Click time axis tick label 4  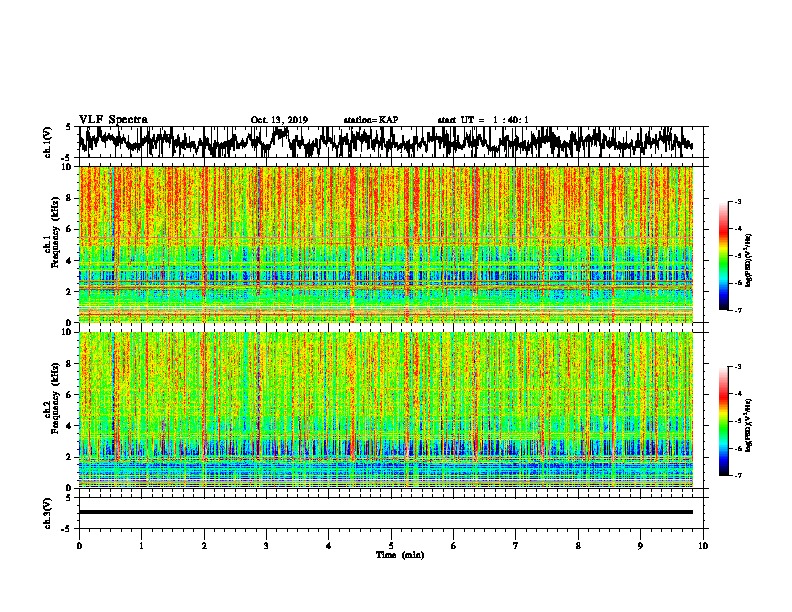pyautogui.click(x=329, y=546)
